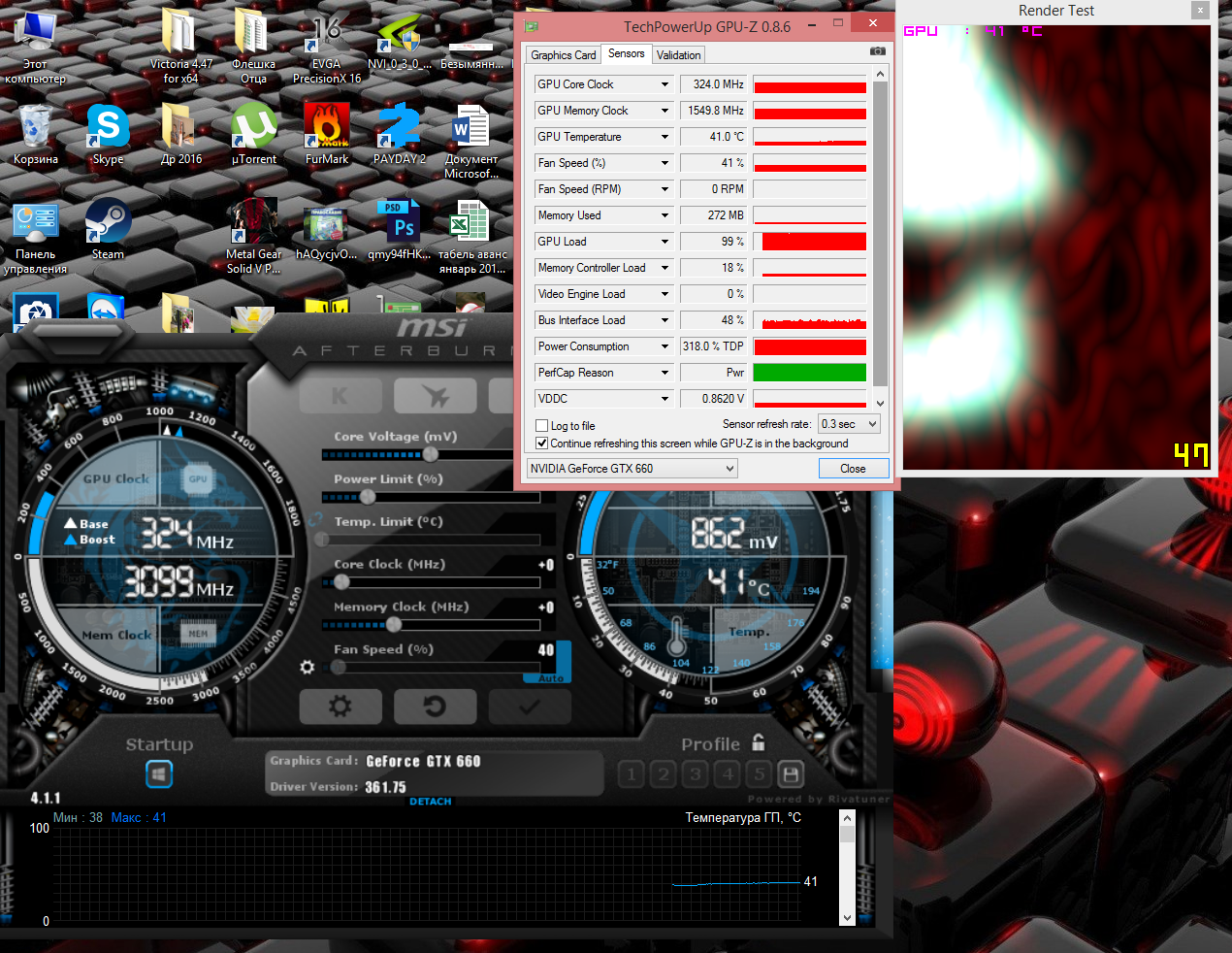Click the Afterburner apply checkmark button
This screenshot has height=953, width=1232.
530,707
